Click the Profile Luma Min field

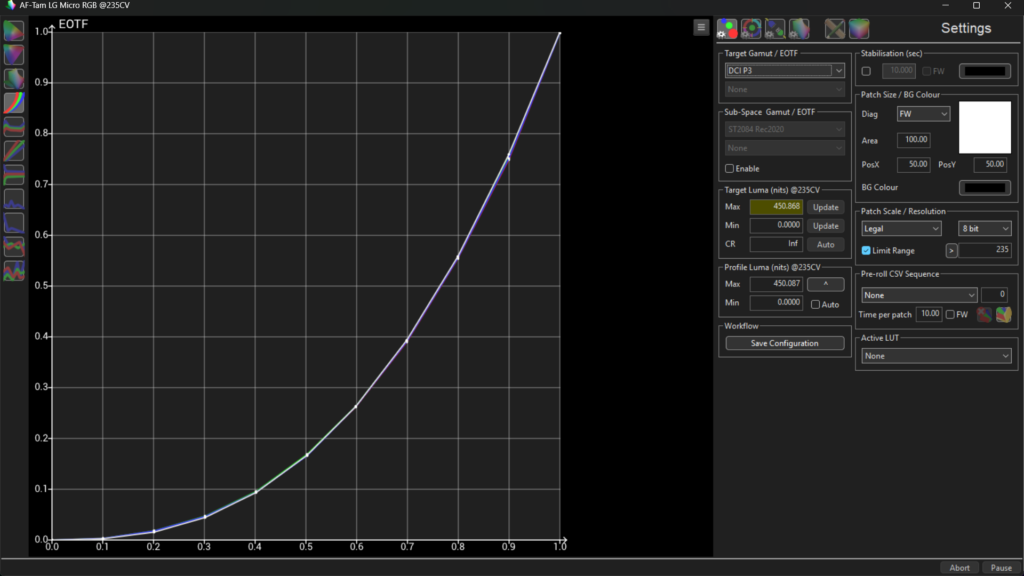coord(776,303)
